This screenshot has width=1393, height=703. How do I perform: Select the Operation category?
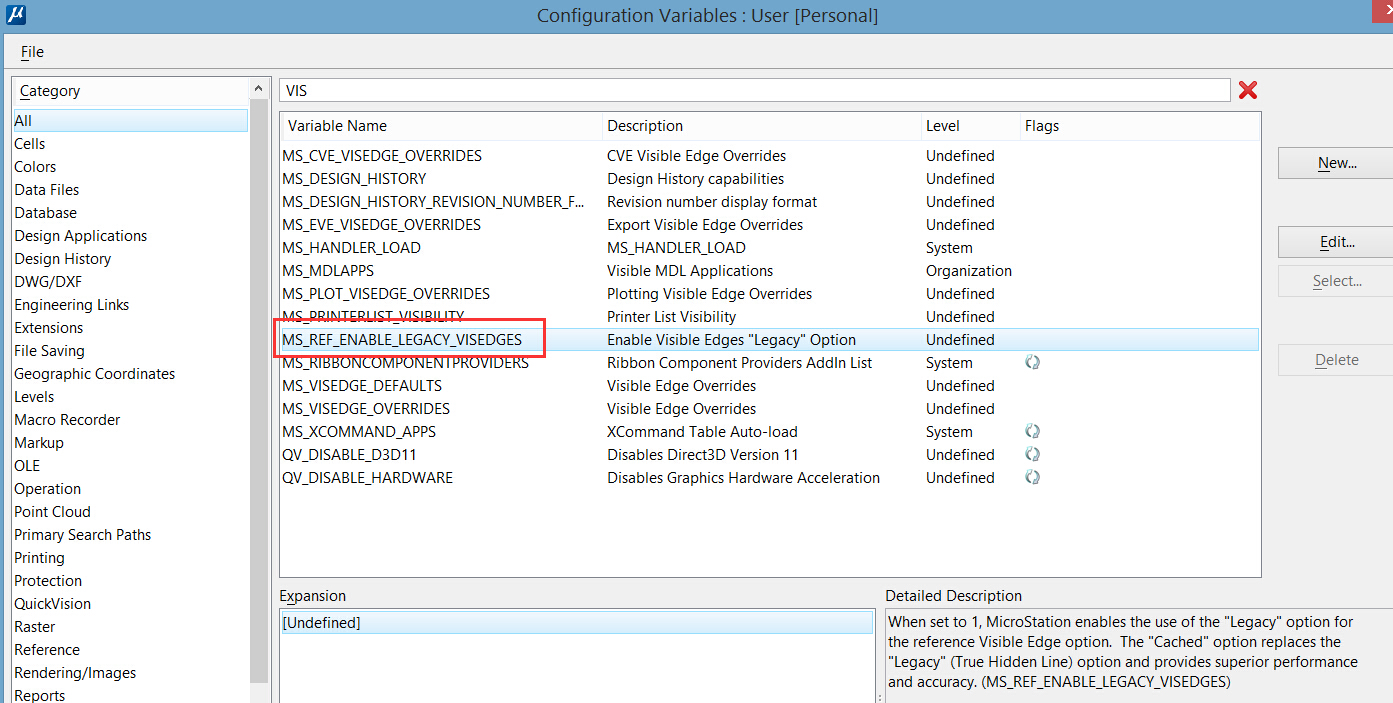pyautogui.click(x=47, y=489)
